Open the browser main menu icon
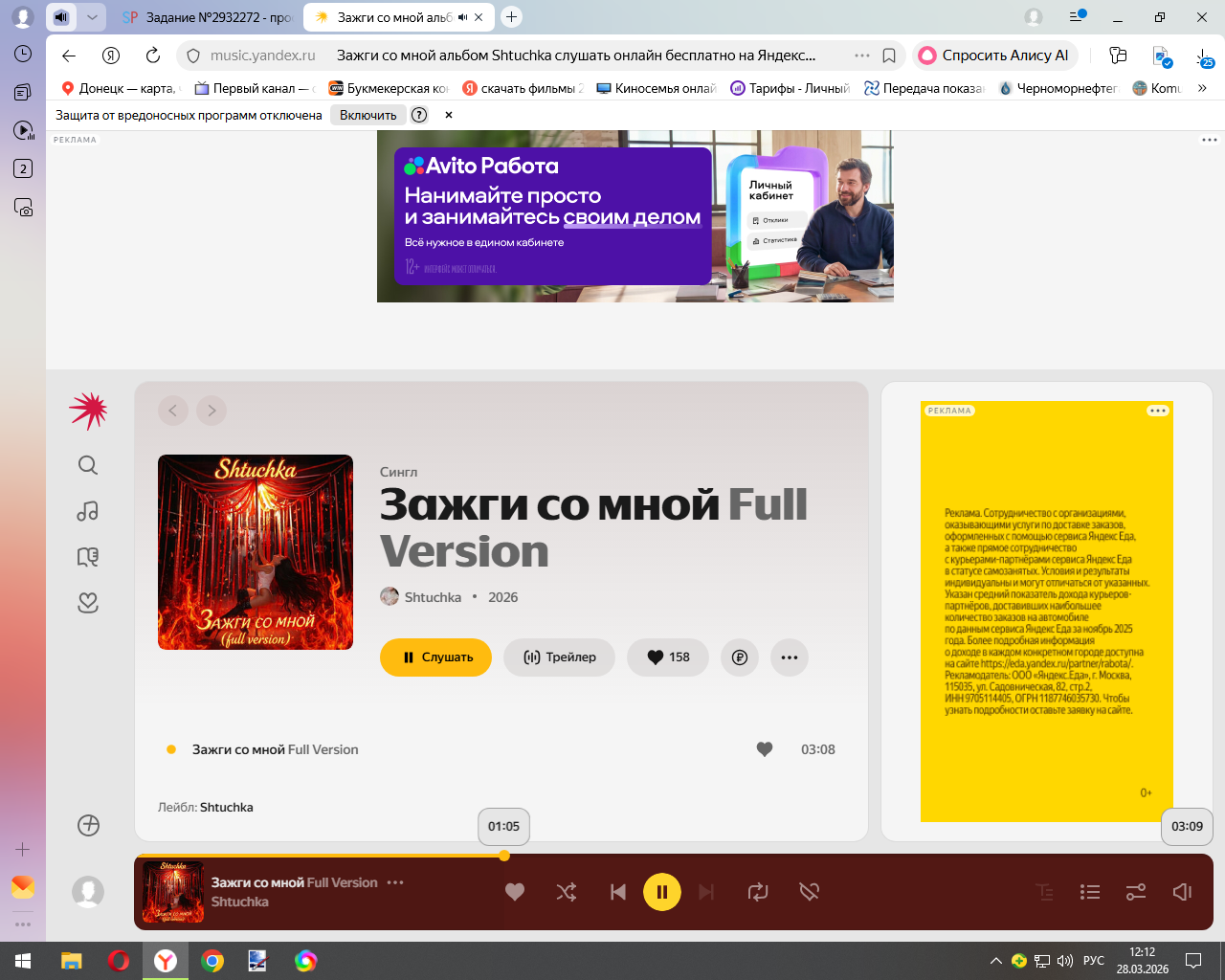This screenshot has height=980, width=1225. click(x=1078, y=17)
